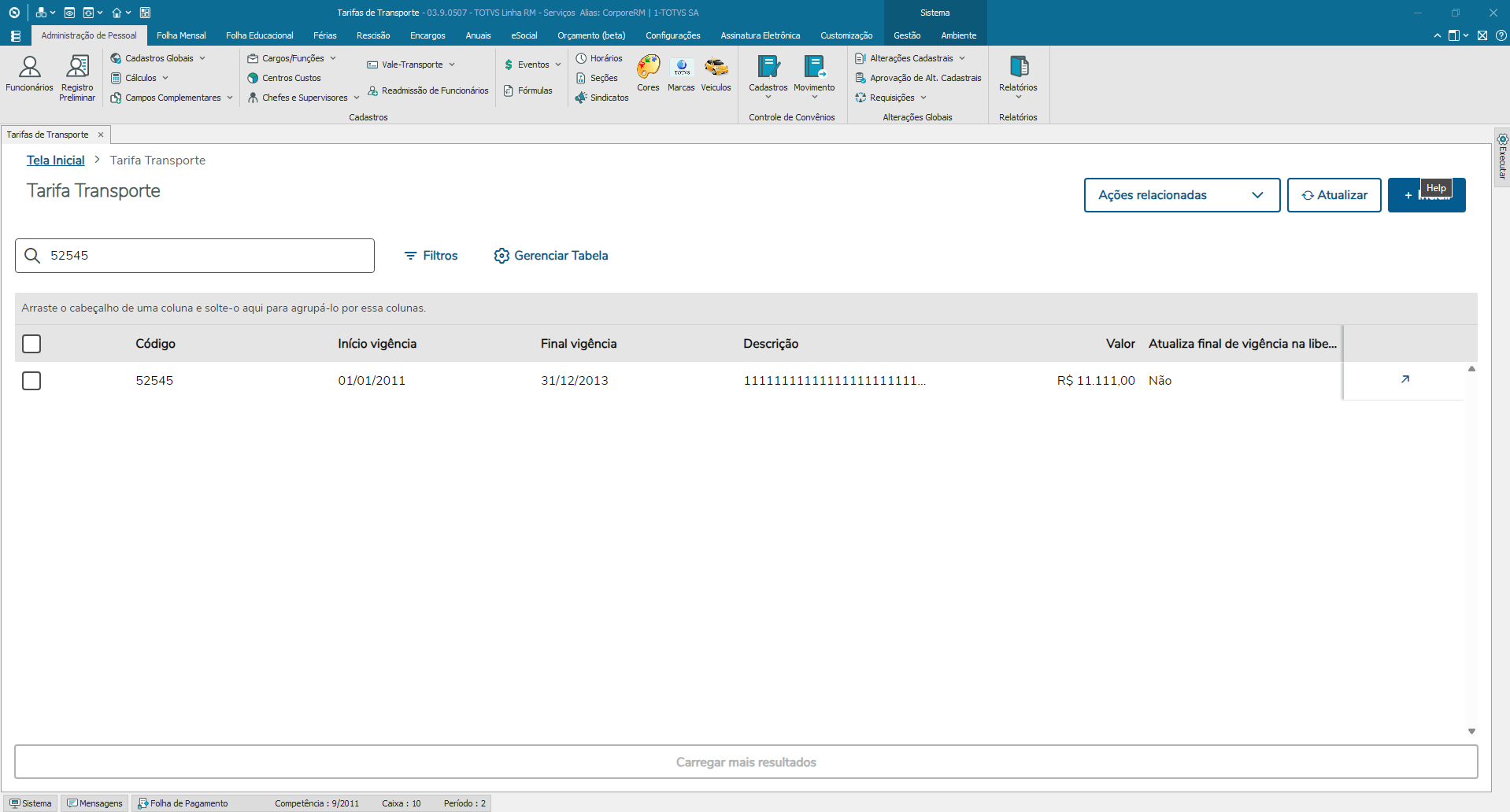Expand the Cálculos dropdown
The image size is (1510, 812).
point(139,78)
